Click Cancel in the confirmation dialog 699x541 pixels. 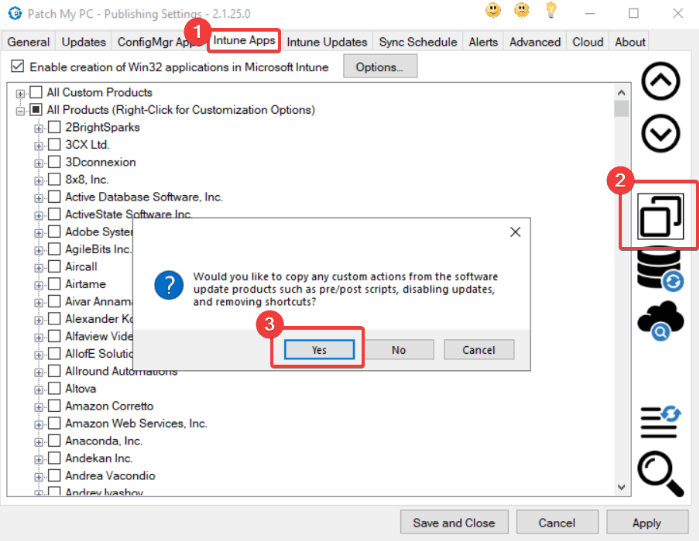[479, 350]
